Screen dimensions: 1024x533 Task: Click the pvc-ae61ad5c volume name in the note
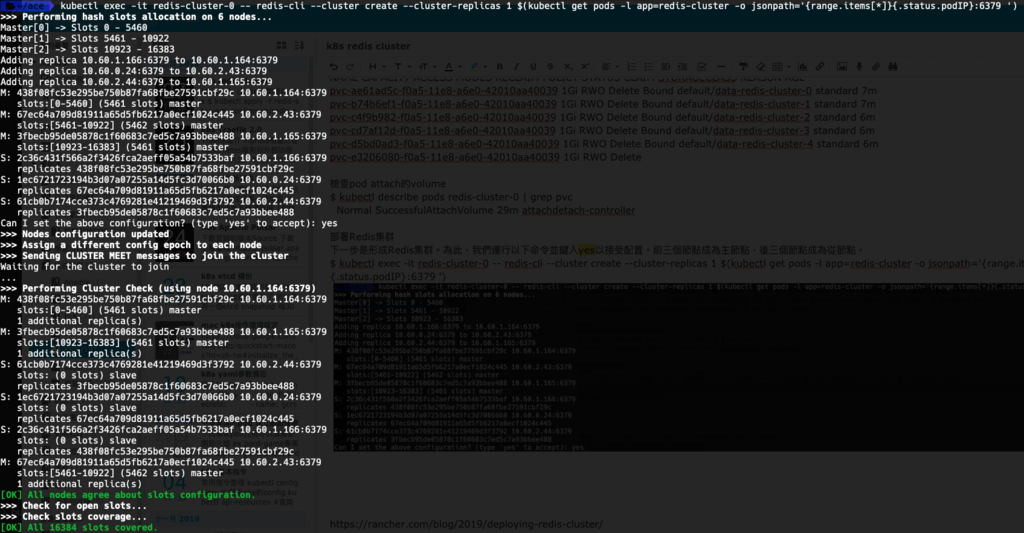444,91
